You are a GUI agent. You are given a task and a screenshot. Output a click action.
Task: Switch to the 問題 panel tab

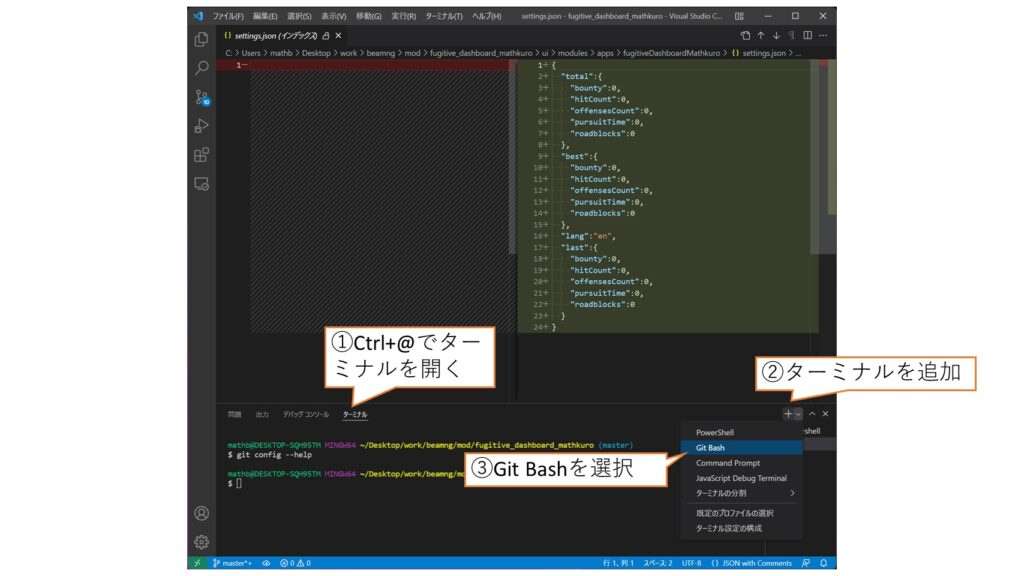pyautogui.click(x=234, y=415)
